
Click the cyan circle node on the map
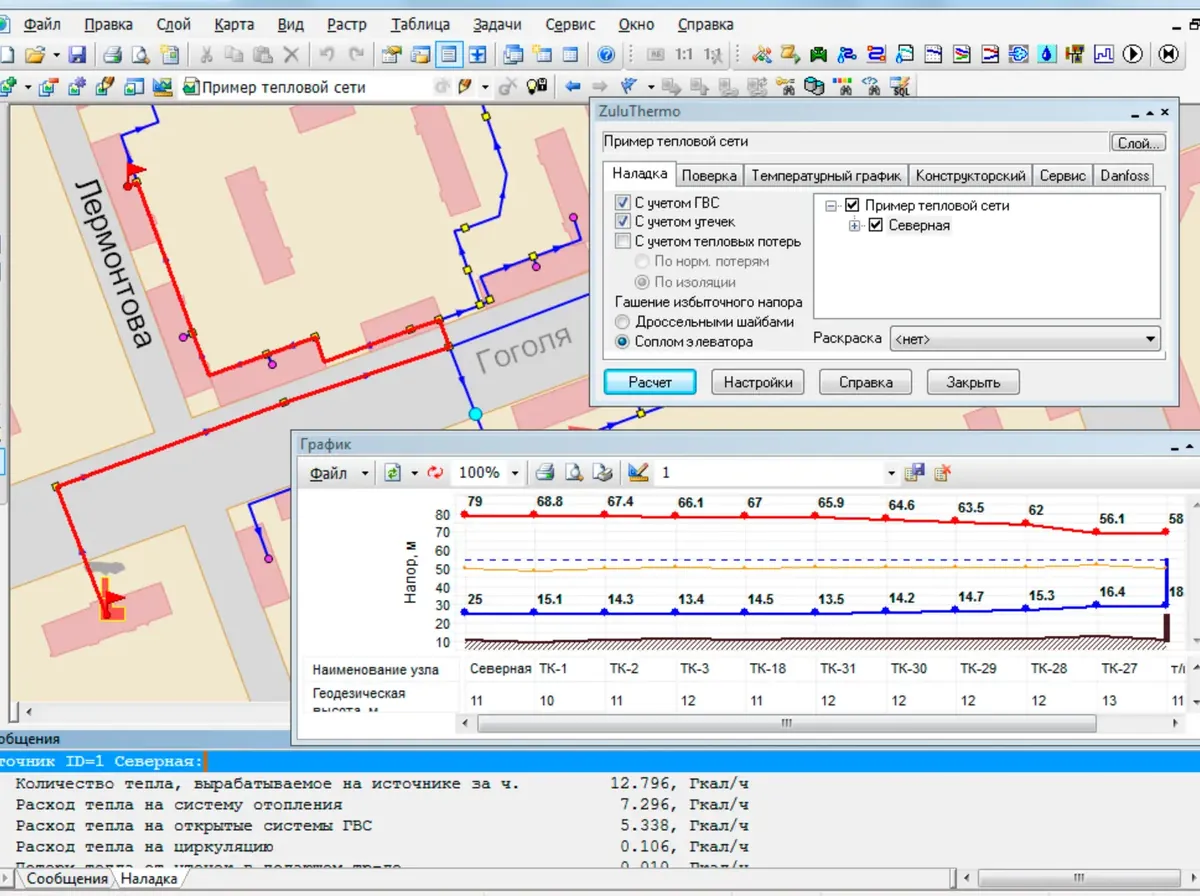(475, 413)
